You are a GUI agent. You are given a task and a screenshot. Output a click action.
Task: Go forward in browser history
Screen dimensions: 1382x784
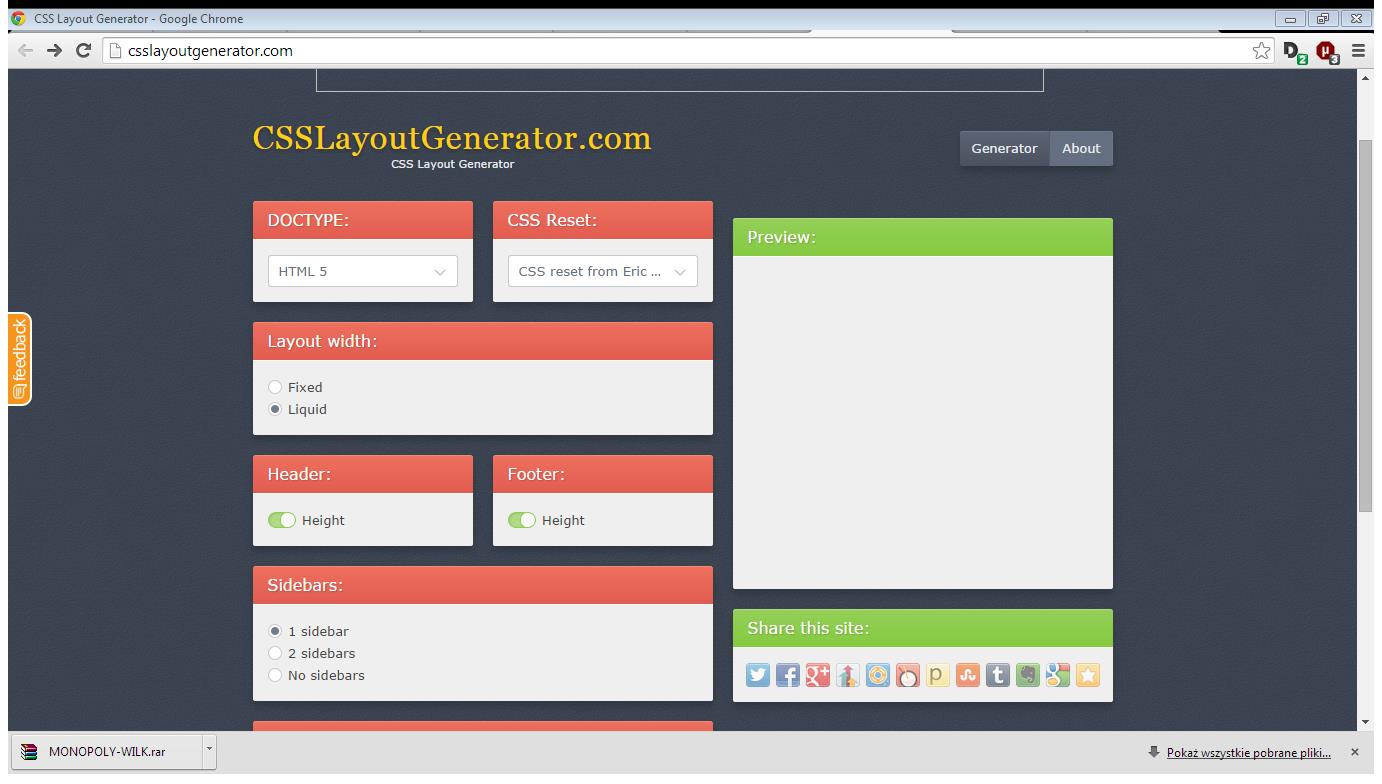pos(54,51)
